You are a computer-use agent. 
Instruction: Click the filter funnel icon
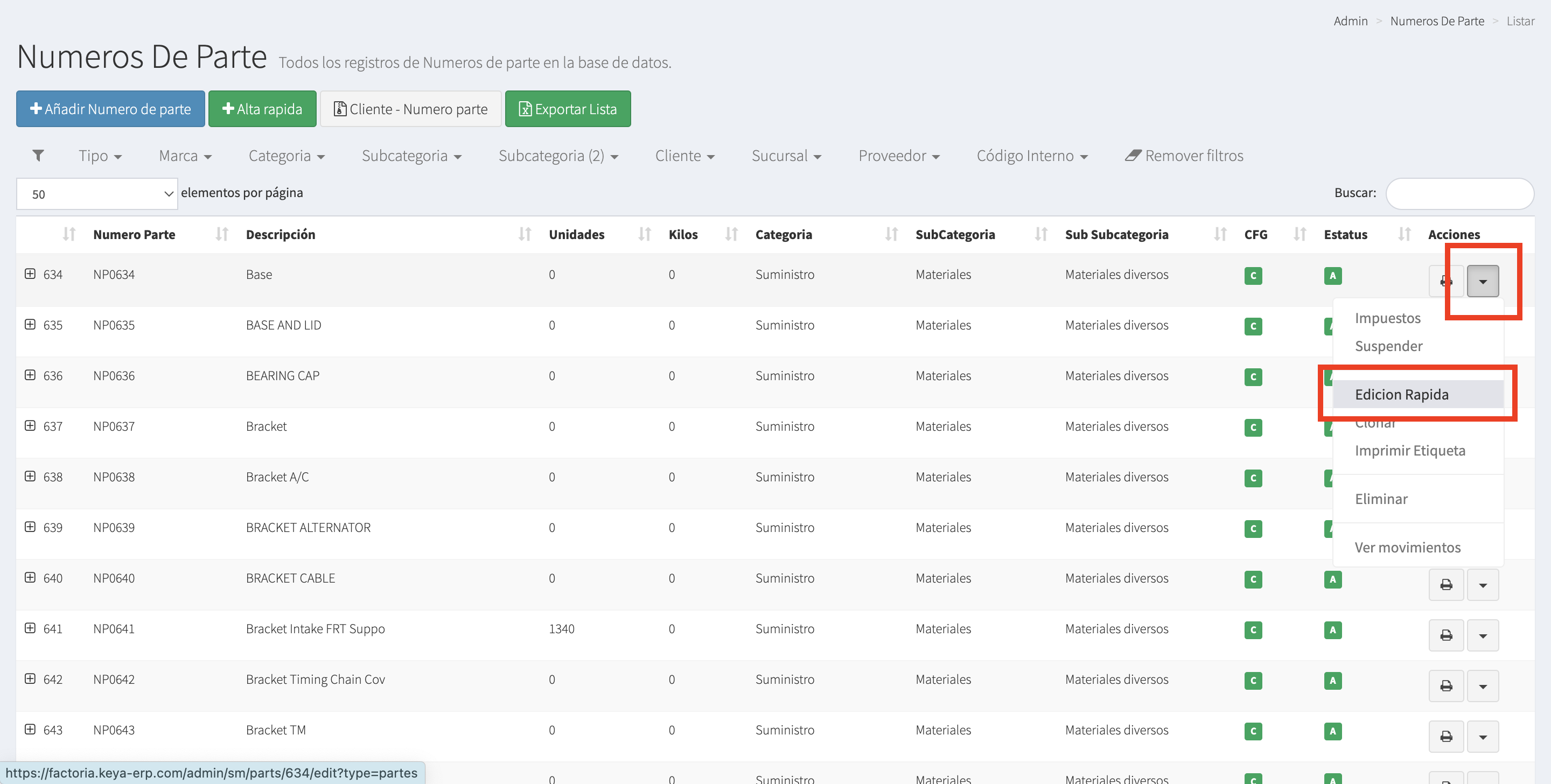pyautogui.click(x=38, y=156)
